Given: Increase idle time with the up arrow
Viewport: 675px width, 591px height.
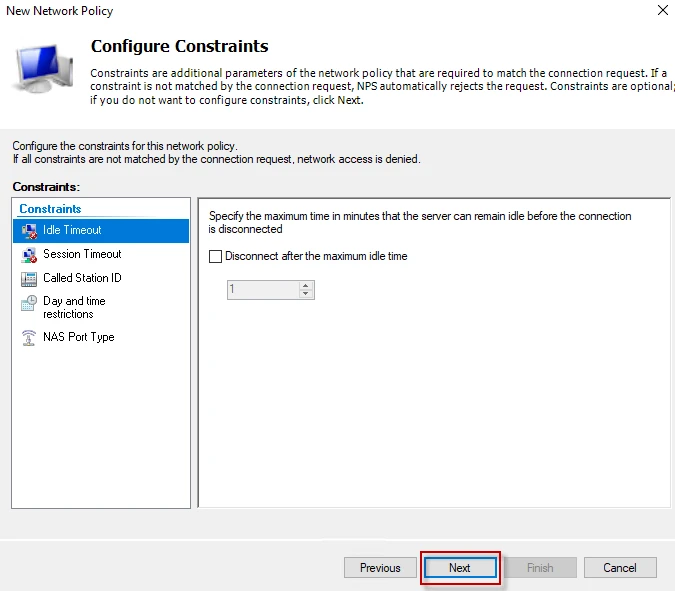Looking at the screenshot, I should pos(306,284).
